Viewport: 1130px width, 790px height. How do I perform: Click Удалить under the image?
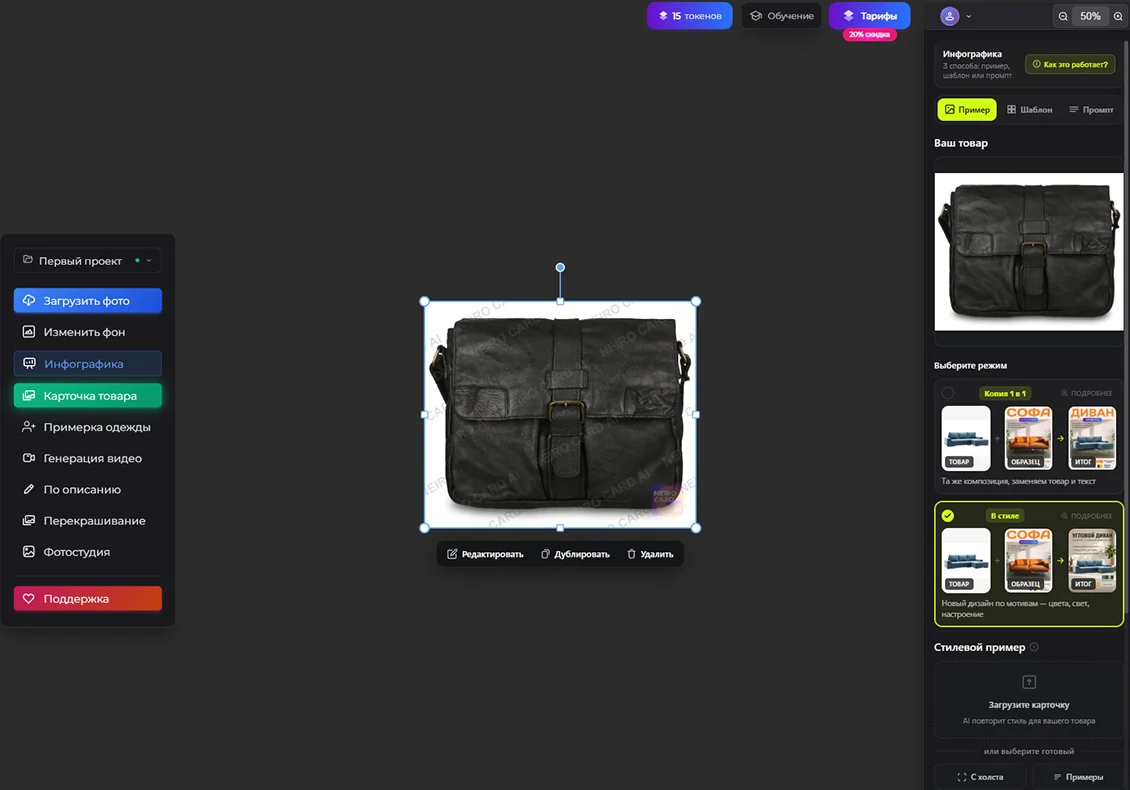point(650,554)
